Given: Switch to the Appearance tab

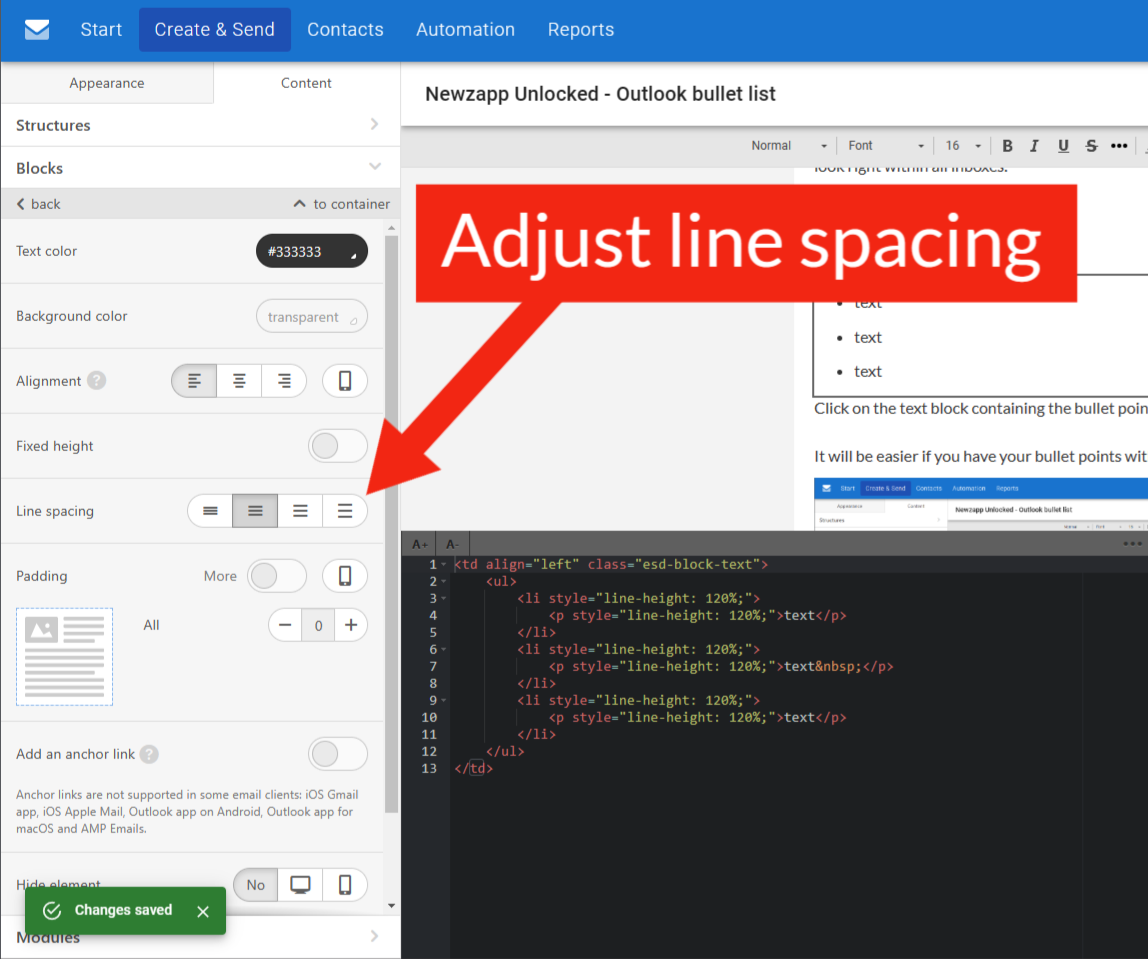Looking at the screenshot, I should (107, 83).
